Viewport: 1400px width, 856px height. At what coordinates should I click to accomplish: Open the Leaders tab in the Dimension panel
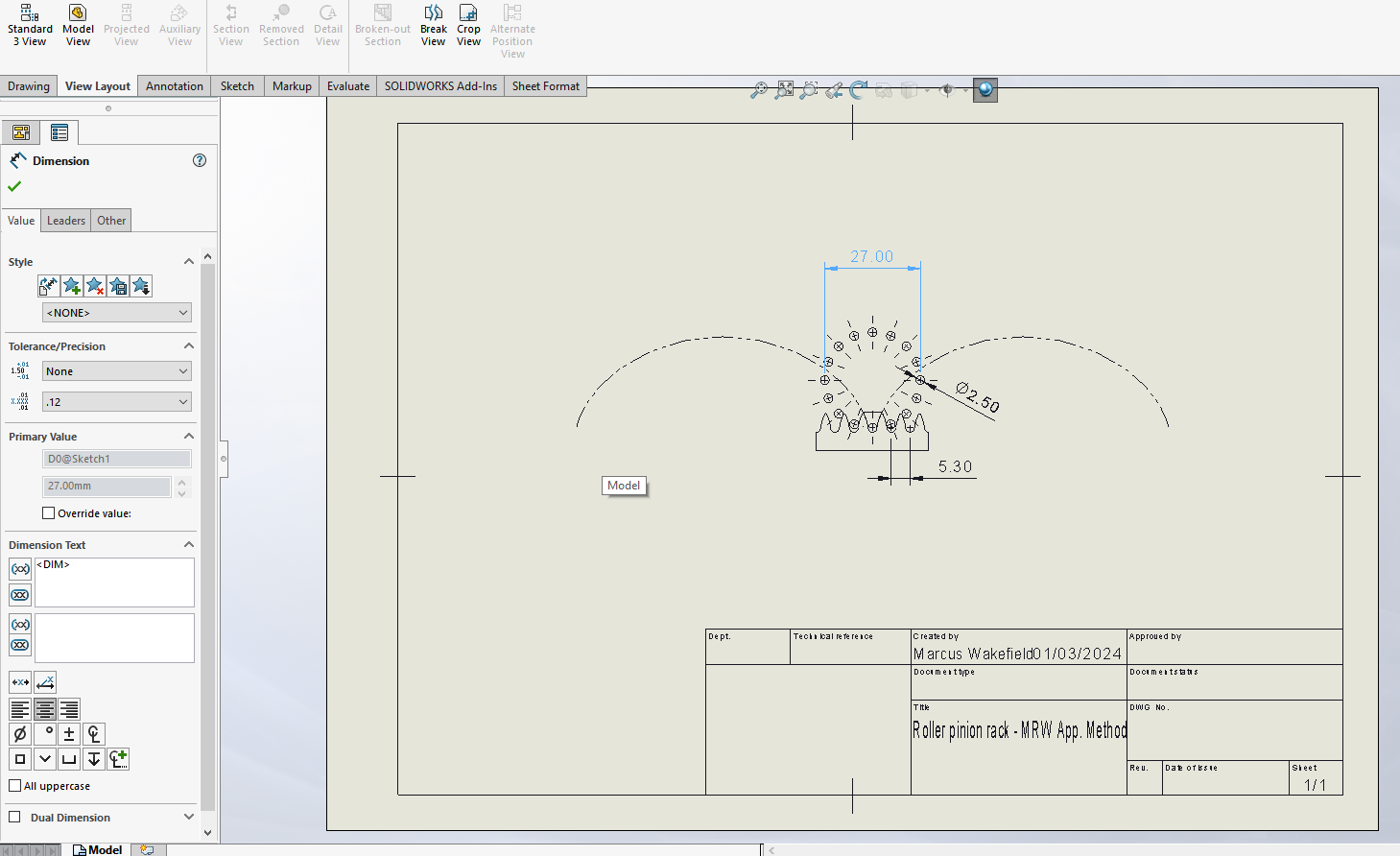tap(65, 220)
